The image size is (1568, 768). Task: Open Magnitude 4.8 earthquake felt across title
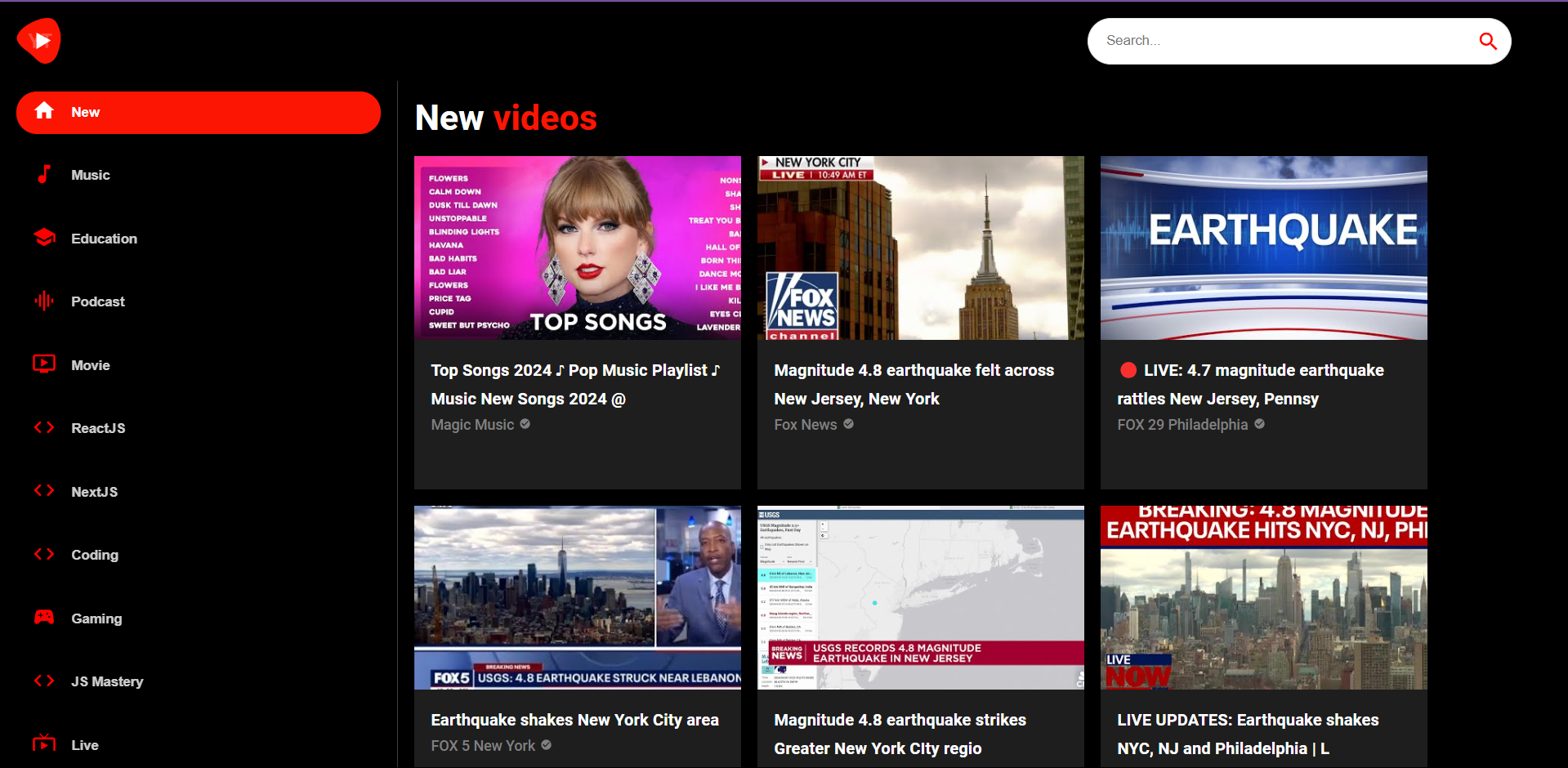[x=914, y=384]
